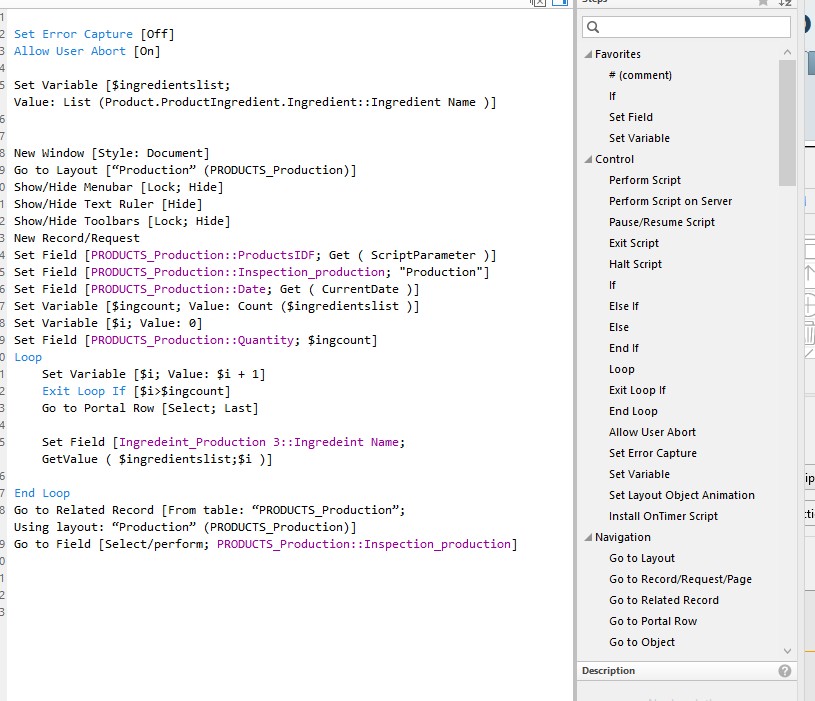
Task: Select 'Exit Script' step
Action: [634, 243]
